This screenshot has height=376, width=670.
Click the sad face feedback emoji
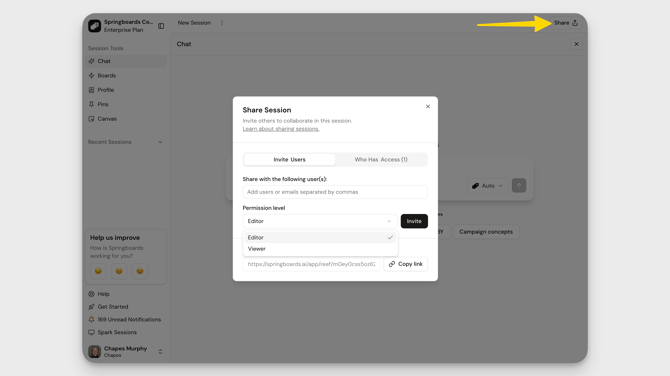tap(98, 271)
